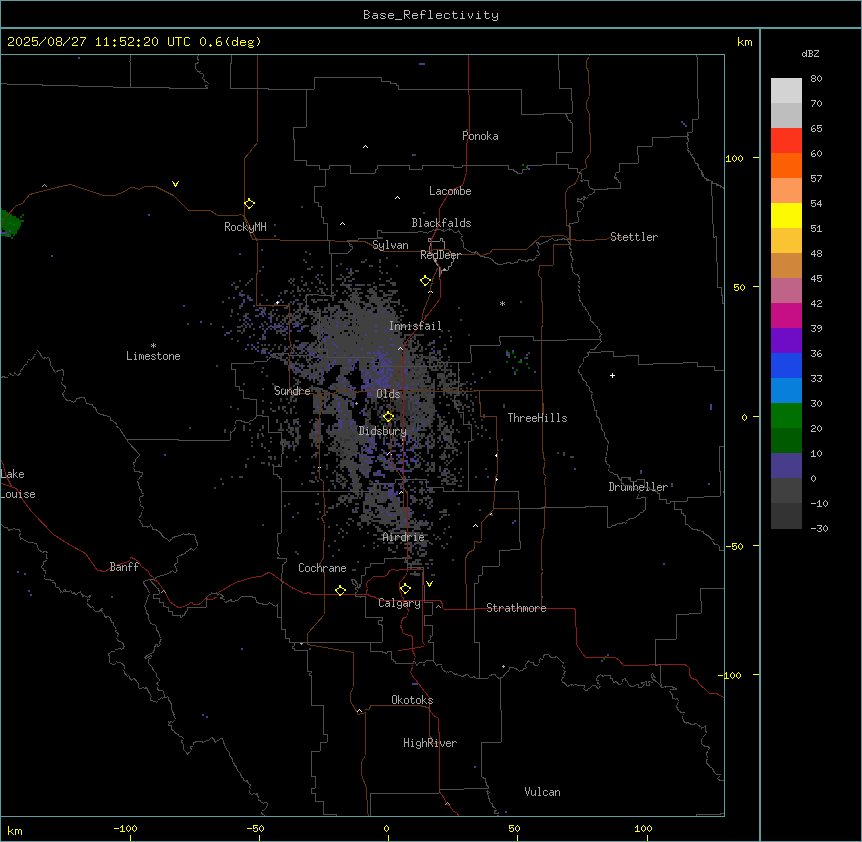
Task: Click the Lacombe city label
Action: (450, 191)
